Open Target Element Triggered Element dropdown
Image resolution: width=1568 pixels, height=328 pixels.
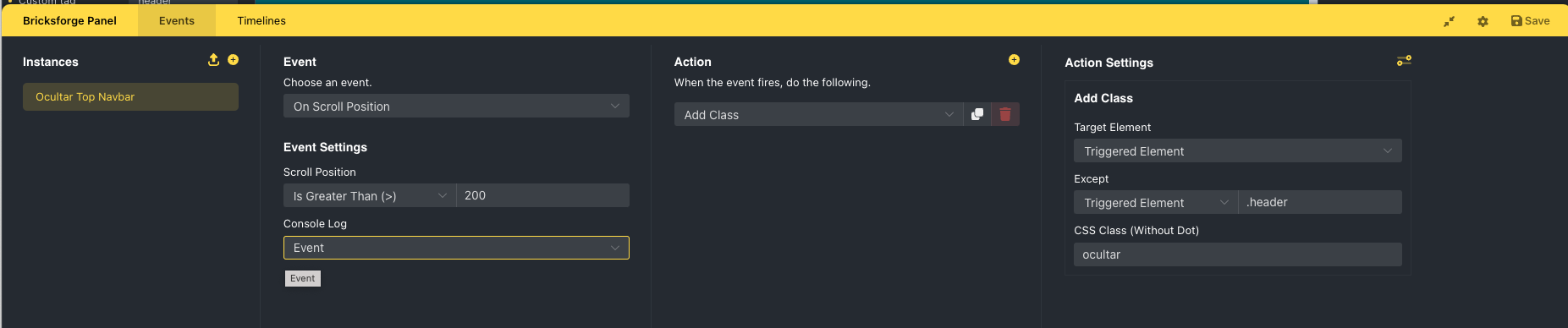pyautogui.click(x=1238, y=150)
